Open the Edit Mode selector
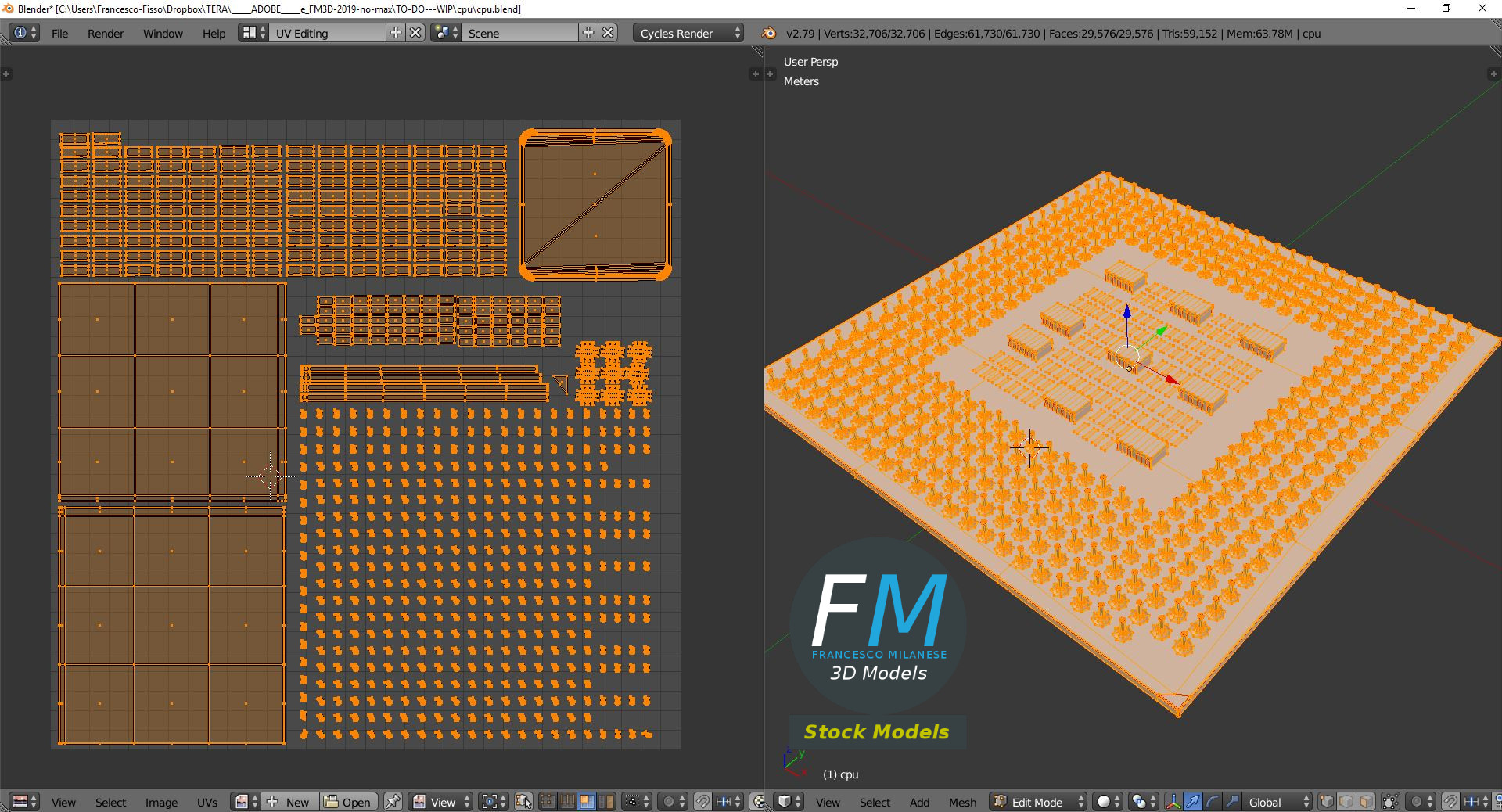This screenshot has width=1502, height=812. coord(1038,802)
